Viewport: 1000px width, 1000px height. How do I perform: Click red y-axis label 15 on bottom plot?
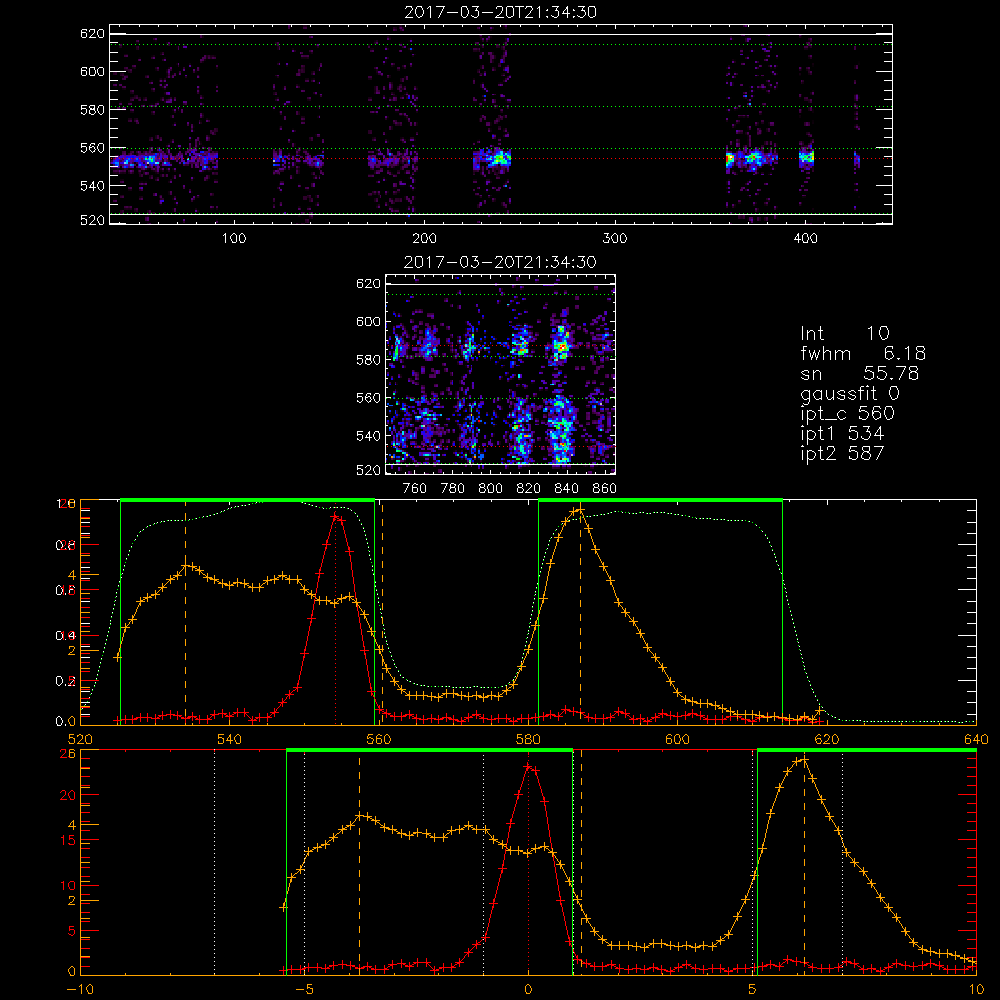coord(67,841)
